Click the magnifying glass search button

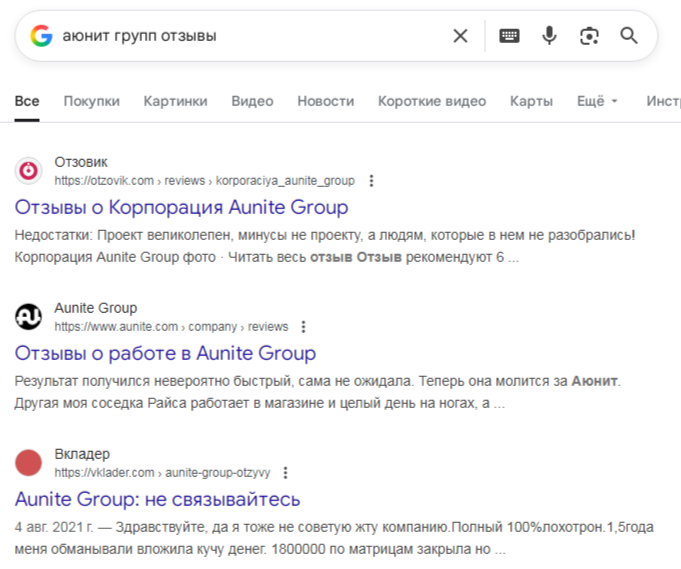pyautogui.click(x=629, y=36)
